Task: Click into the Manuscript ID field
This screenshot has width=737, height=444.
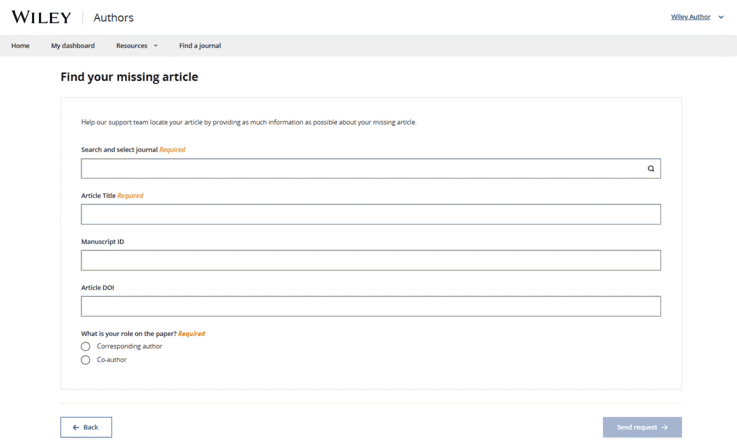Action: coord(370,260)
